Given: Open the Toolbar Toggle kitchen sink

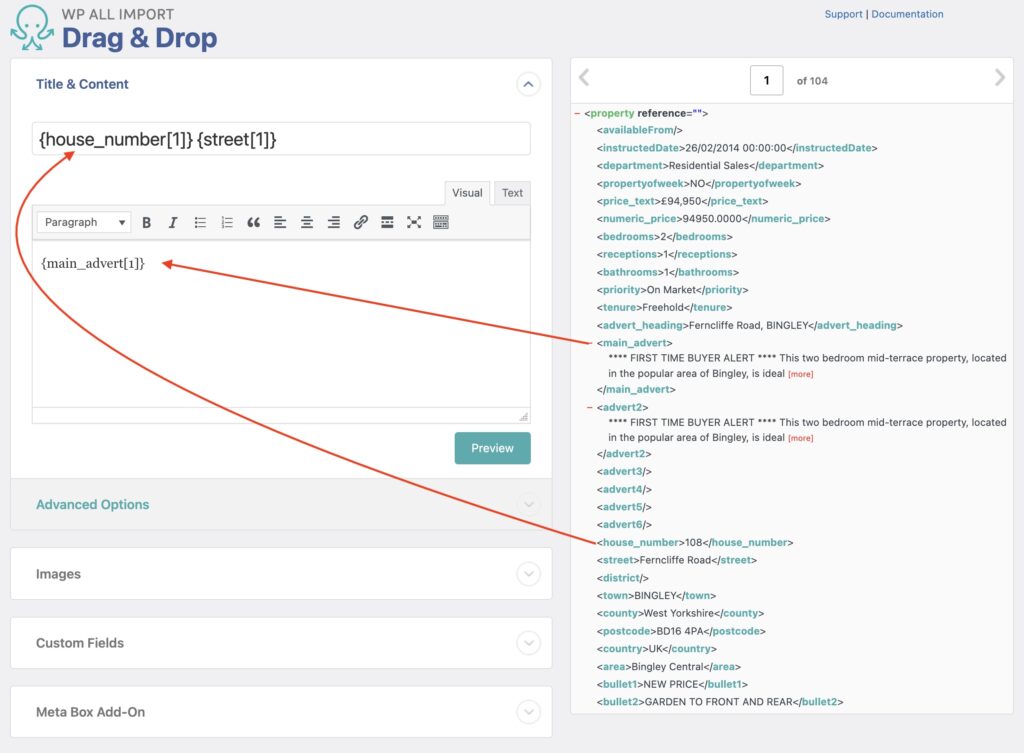Looking at the screenshot, I should [440, 222].
